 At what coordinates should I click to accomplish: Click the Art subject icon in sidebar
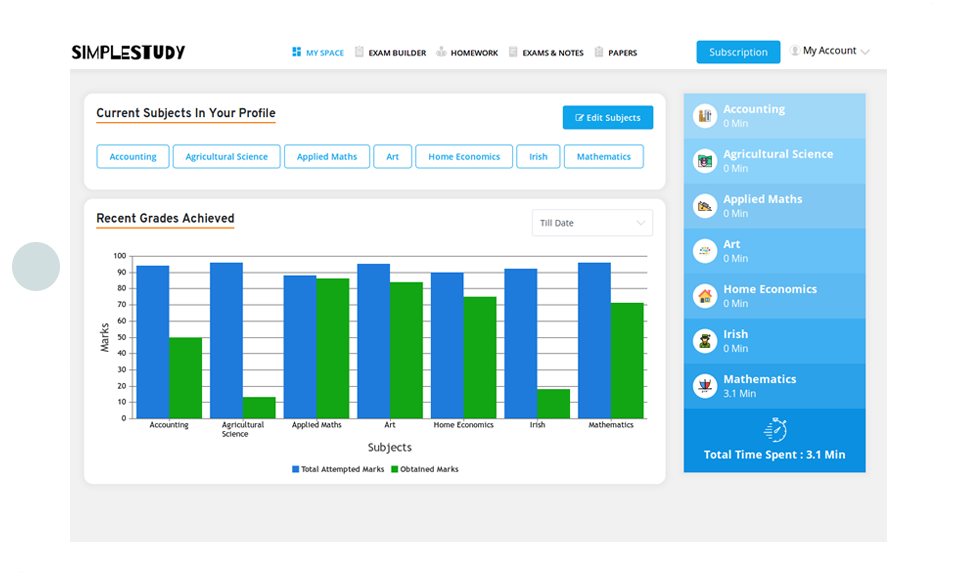(x=705, y=251)
